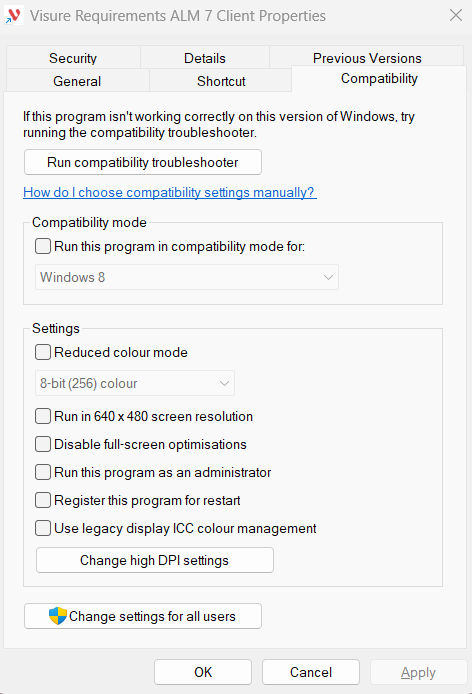Open the Windows 8 compatibility dropdown

click(187, 277)
